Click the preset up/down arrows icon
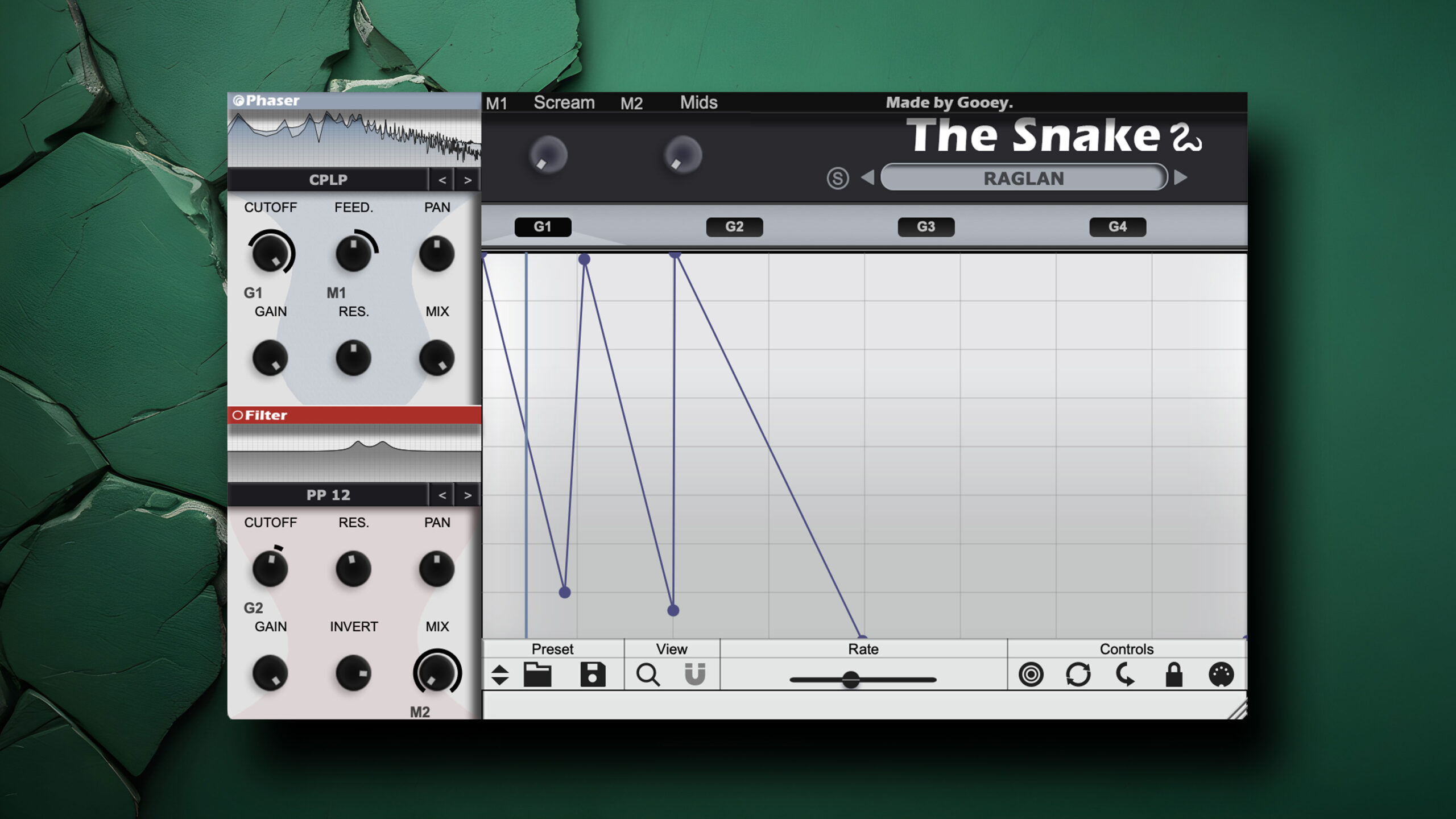The width and height of the screenshot is (1456, 819). [500, 675]
